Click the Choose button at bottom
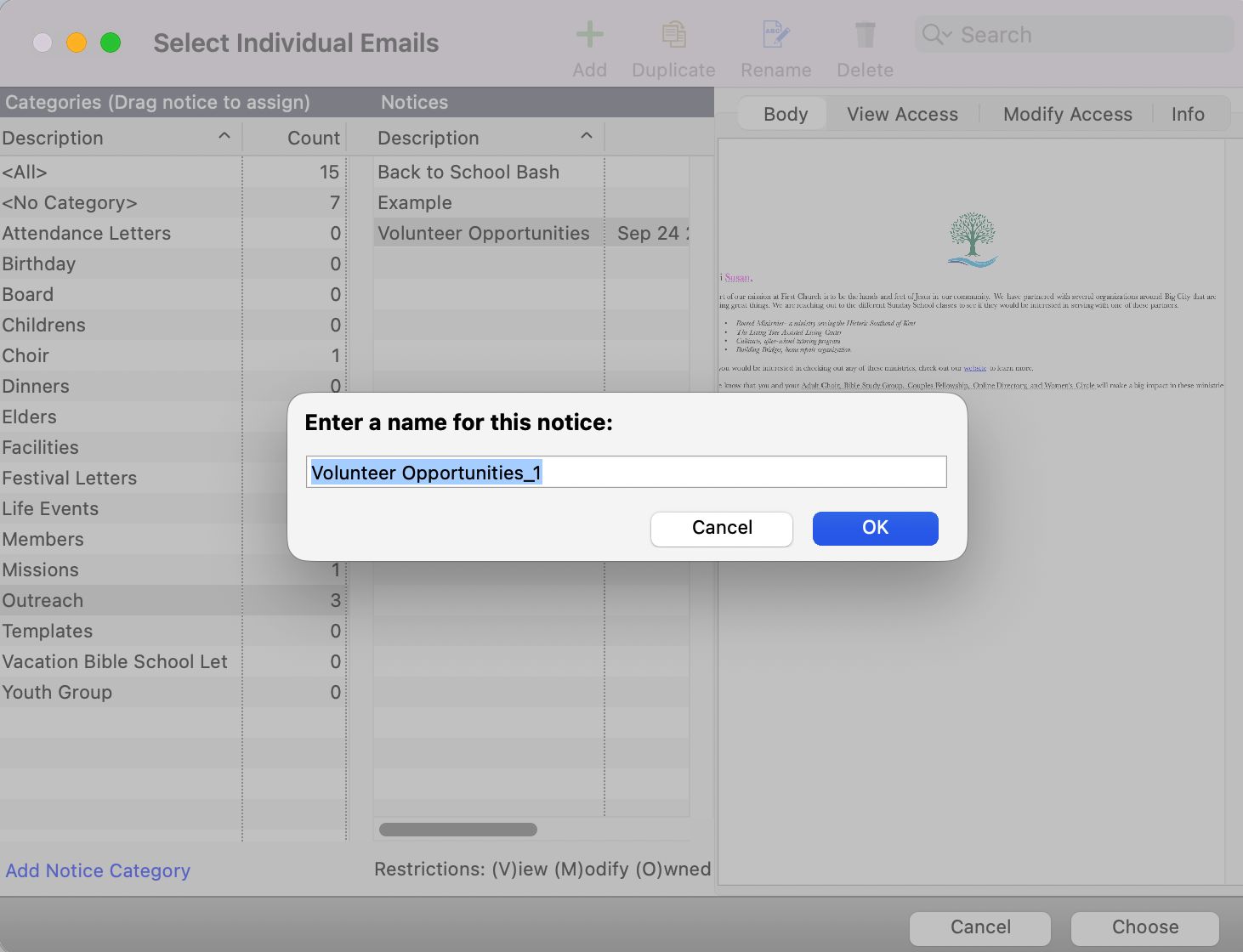This screenshot has width=1243, height=952. click(x=1145, y=927)
